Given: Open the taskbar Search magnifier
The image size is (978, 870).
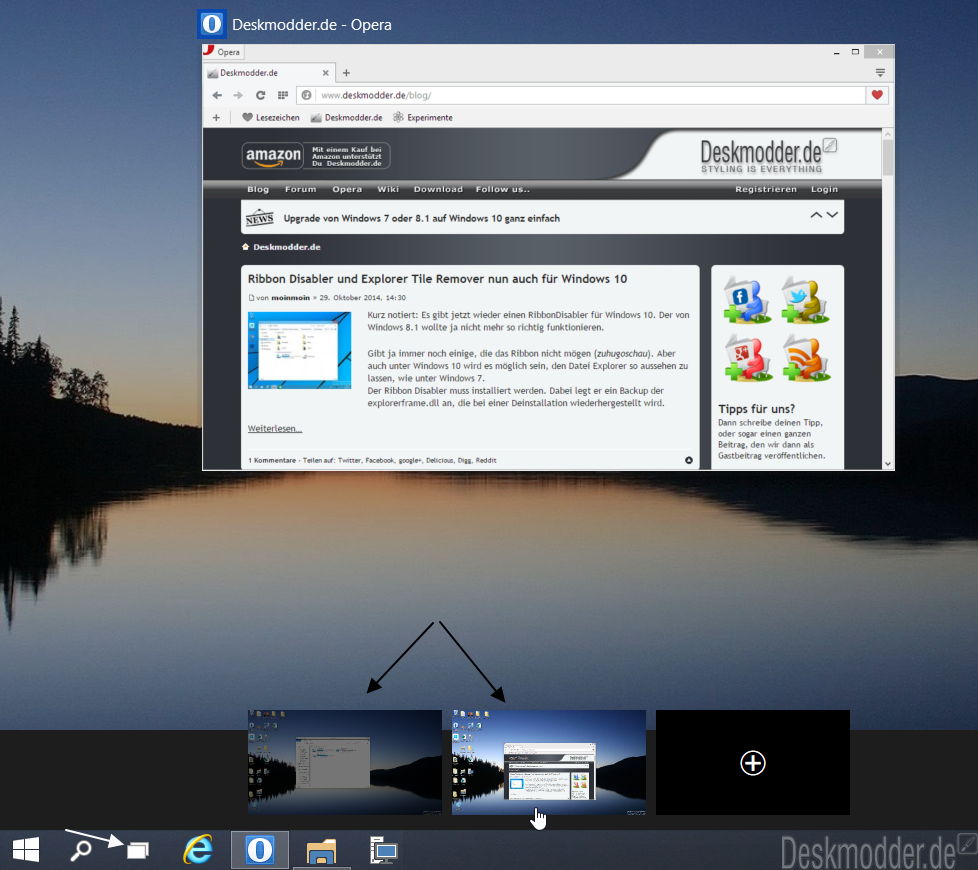Looking at the screenshot, I should coord(80,849).
